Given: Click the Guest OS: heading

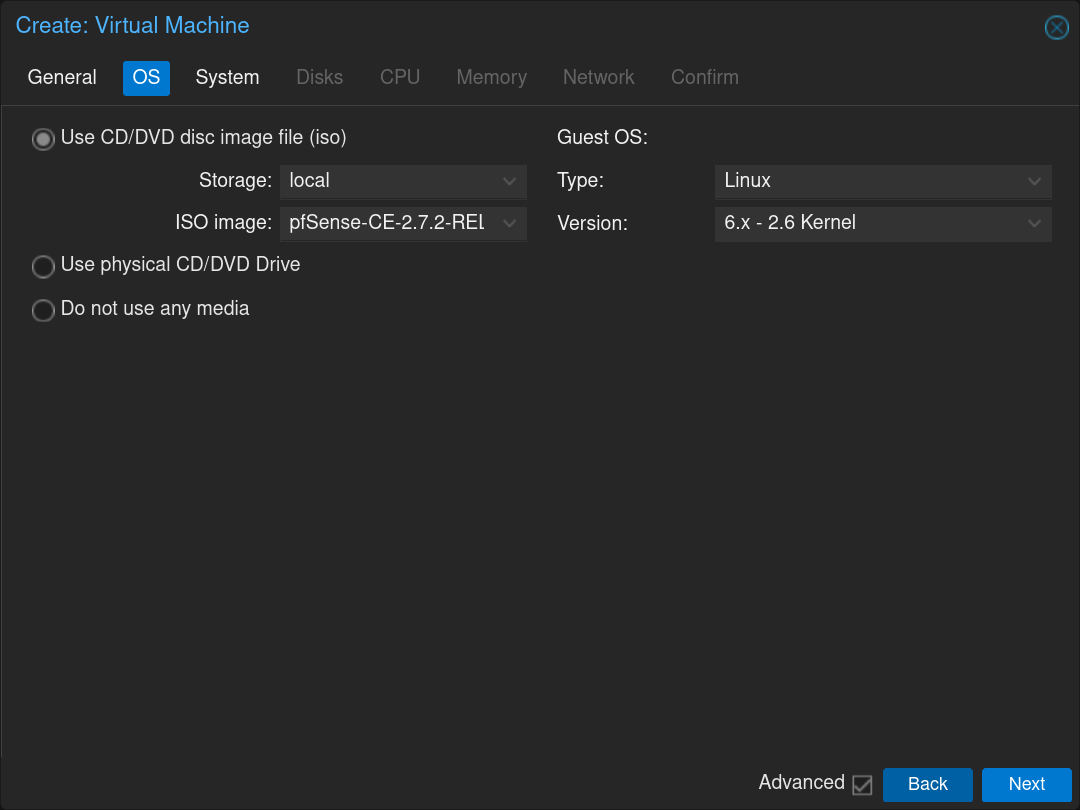Looking at the screenshot, I should pos(602,137).
